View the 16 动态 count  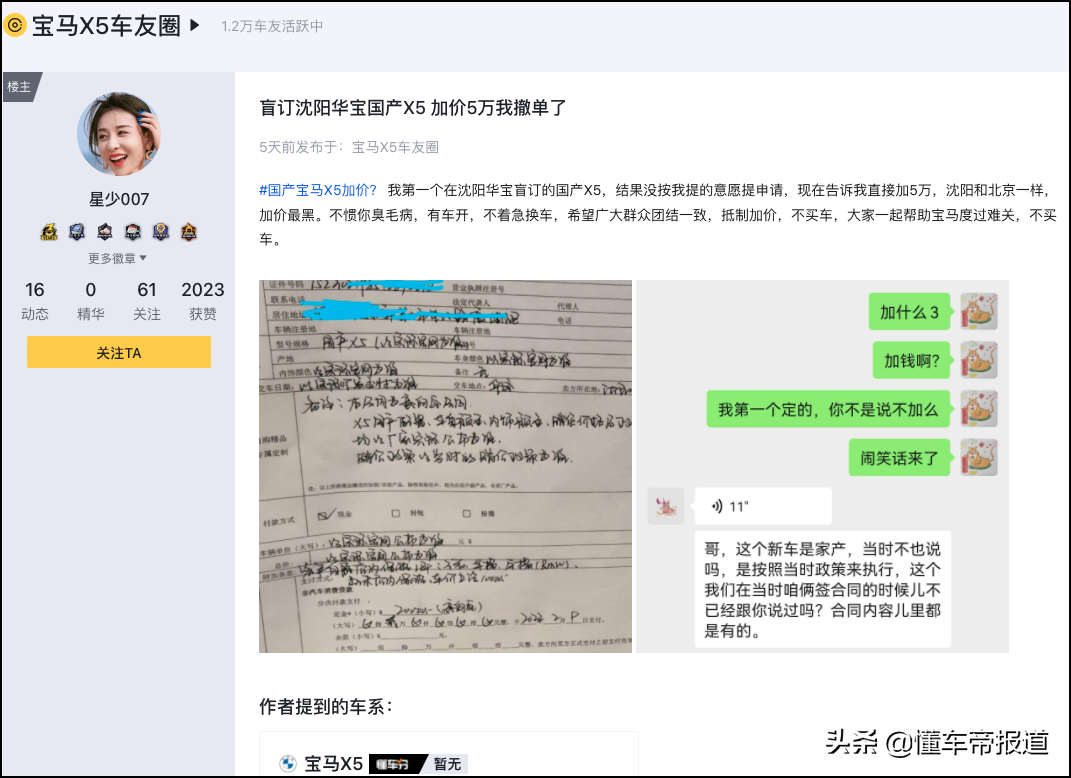(x=35, y=301)
